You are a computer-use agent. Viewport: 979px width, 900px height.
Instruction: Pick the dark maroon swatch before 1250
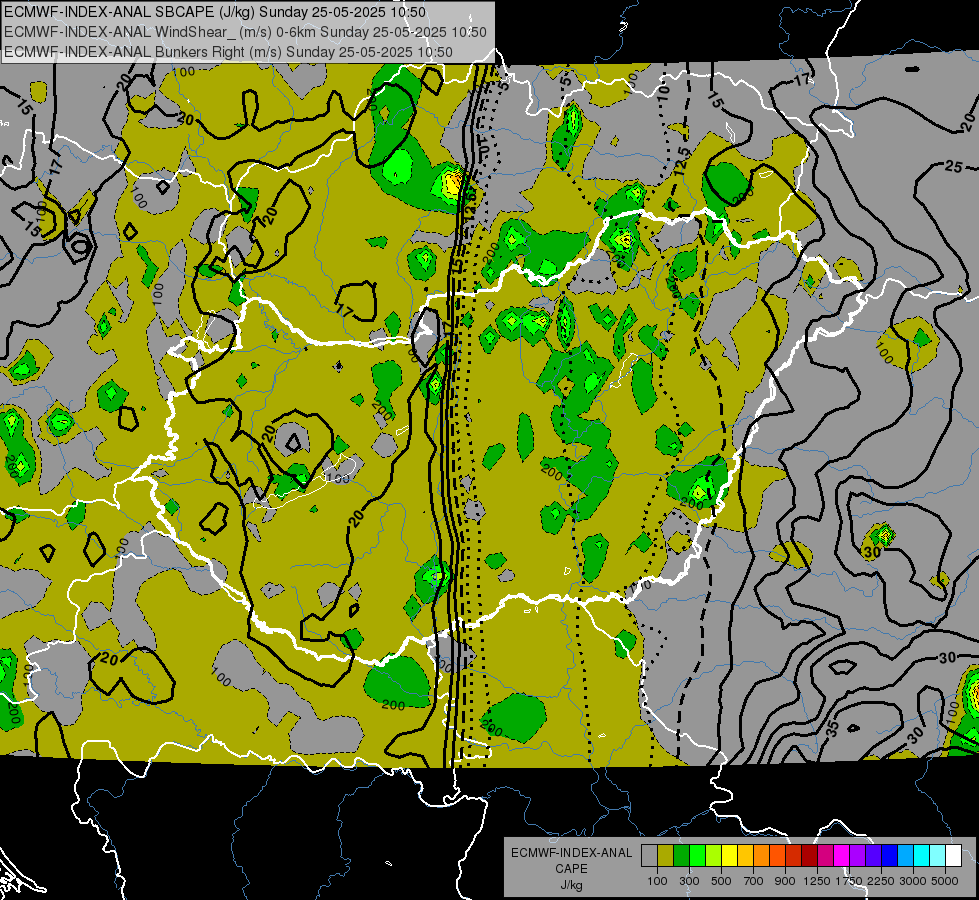coord(809,856)
